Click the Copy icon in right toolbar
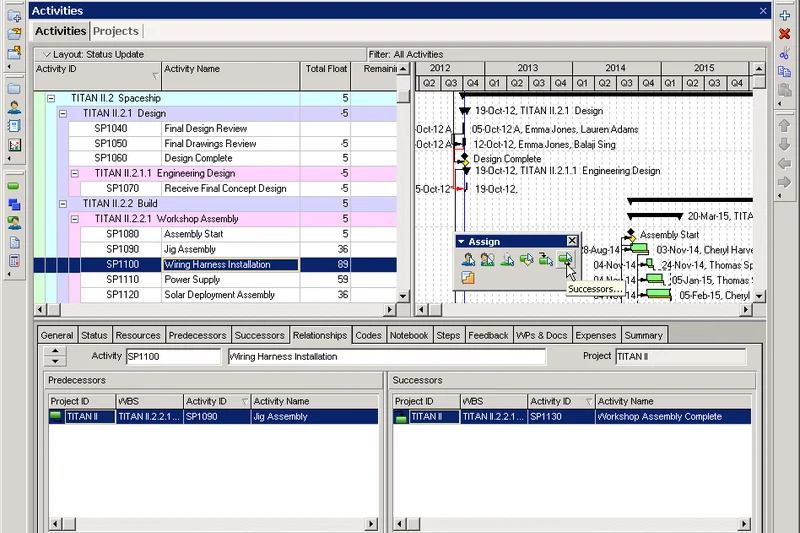Viewport: 800px width, 533px height. click(x=785, y=71)
